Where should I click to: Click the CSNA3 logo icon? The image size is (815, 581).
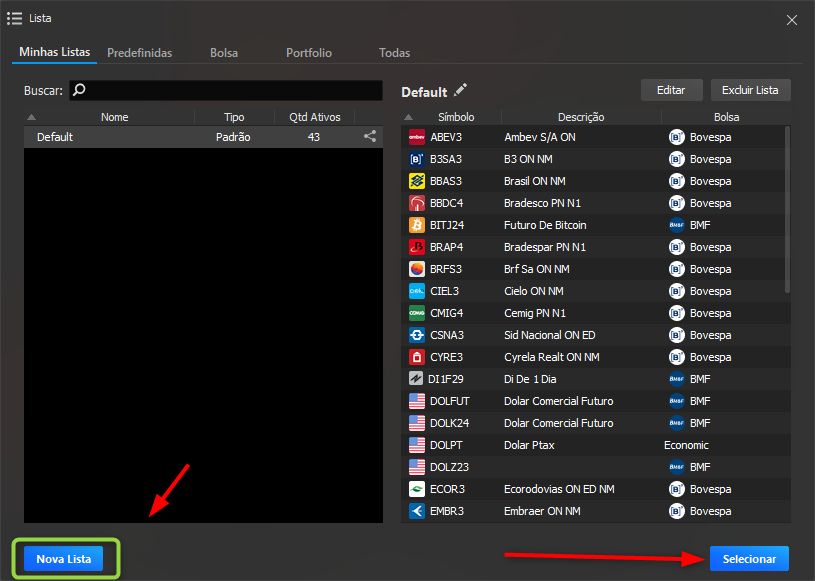tap(417, 335)
